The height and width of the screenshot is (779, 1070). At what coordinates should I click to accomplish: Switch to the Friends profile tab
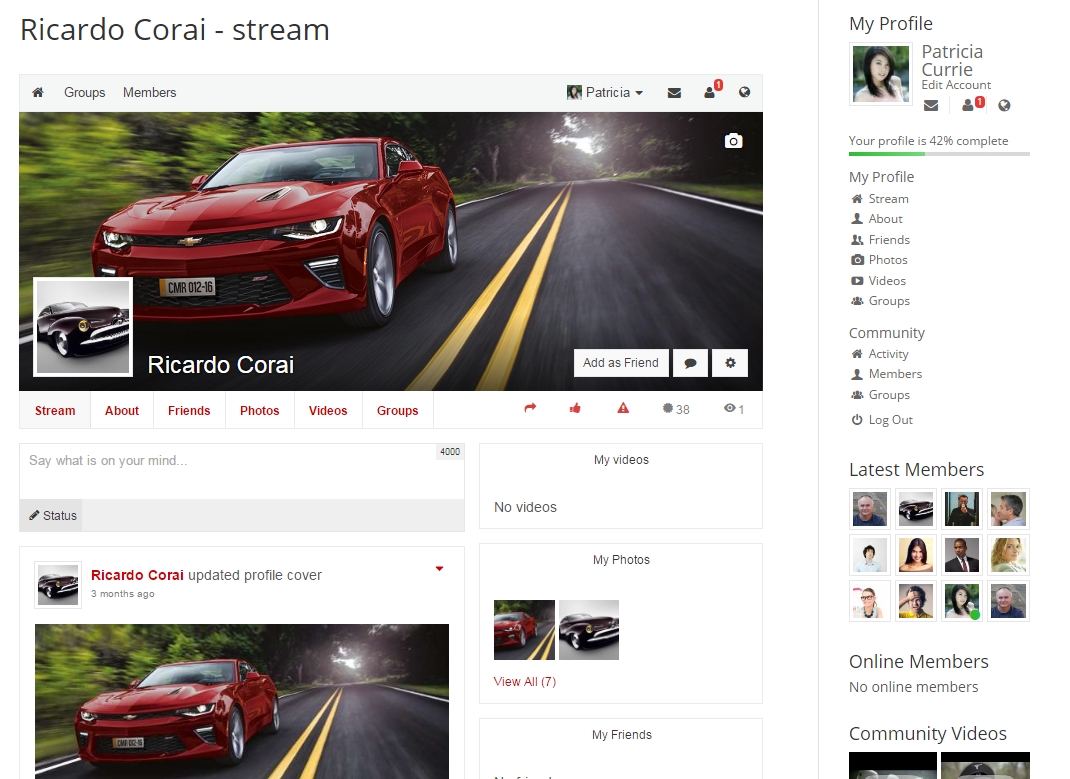point(189,411)
